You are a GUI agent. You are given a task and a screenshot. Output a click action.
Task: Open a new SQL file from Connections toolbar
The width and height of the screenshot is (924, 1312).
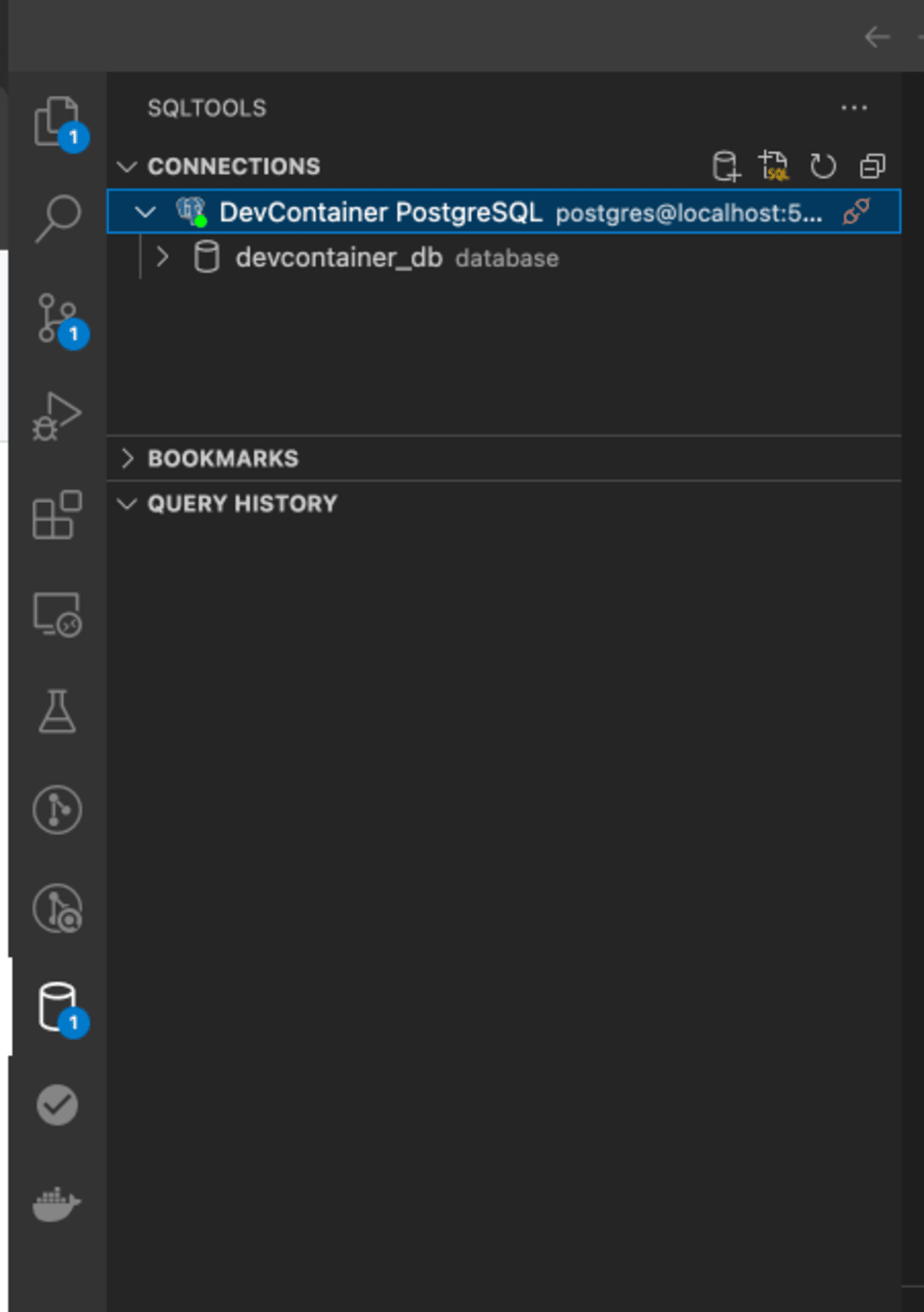tap(774, 166)
